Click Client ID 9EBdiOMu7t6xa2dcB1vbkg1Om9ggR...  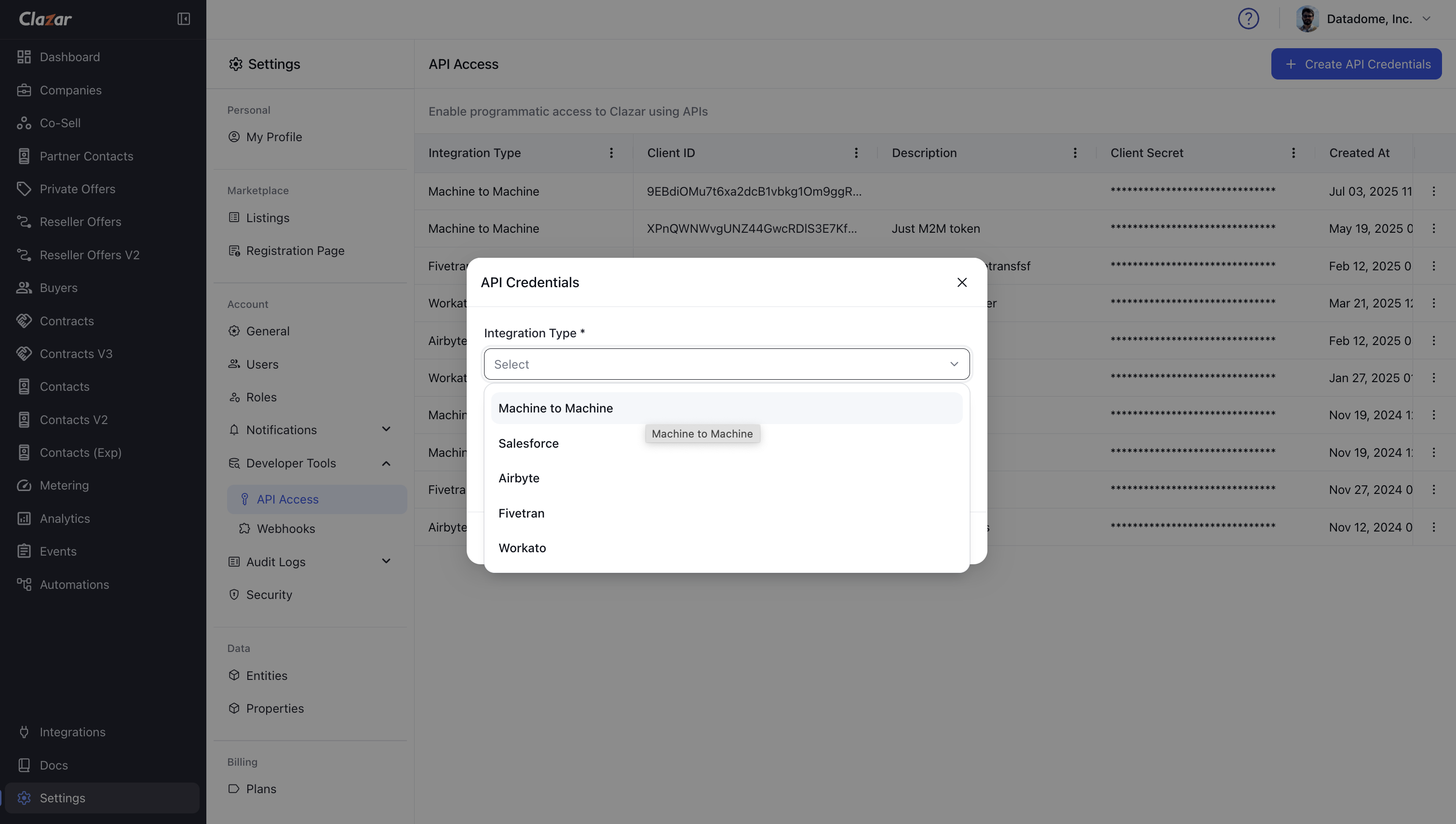pyautogui.click(x=754, y=191)
